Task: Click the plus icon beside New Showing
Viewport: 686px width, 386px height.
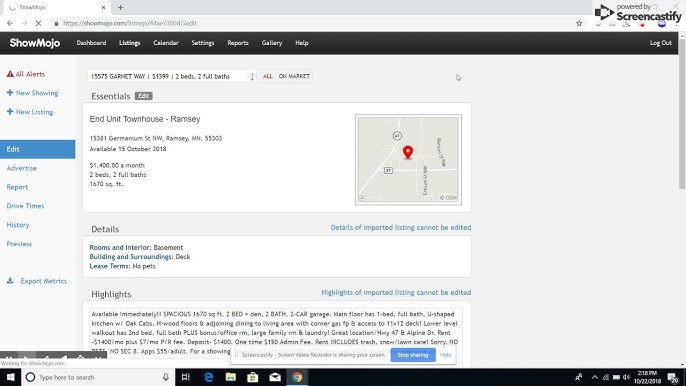Action: (x=10, y=93)
